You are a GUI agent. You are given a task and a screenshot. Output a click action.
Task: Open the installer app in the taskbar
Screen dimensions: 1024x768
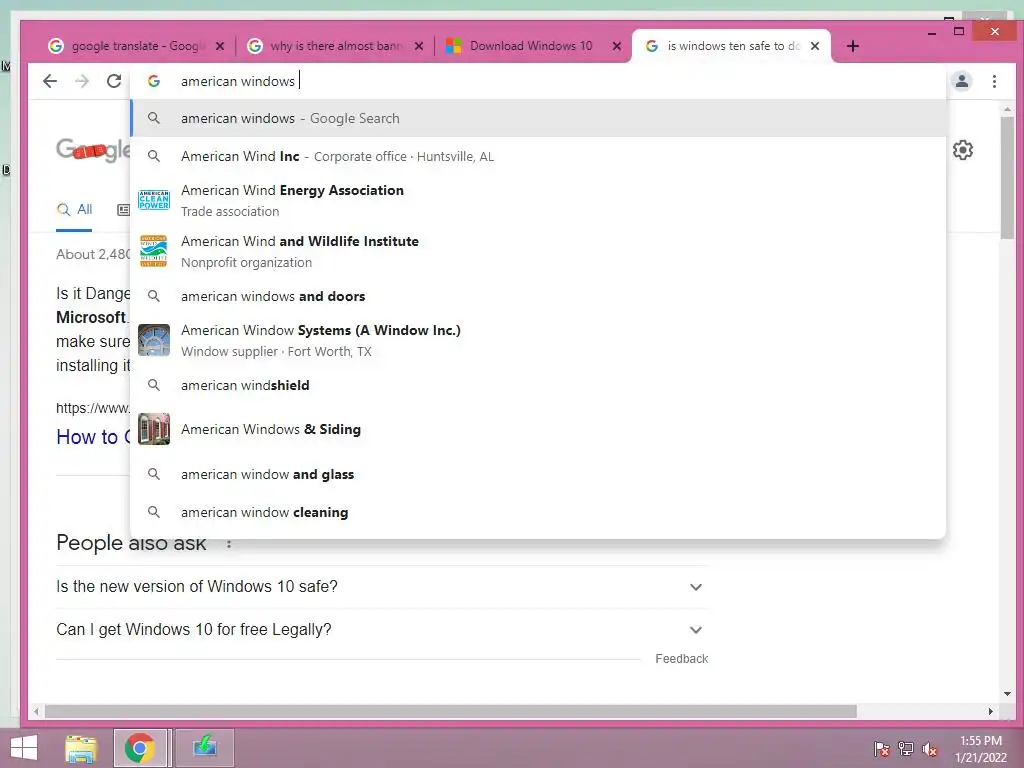click(x=204, y=748)
